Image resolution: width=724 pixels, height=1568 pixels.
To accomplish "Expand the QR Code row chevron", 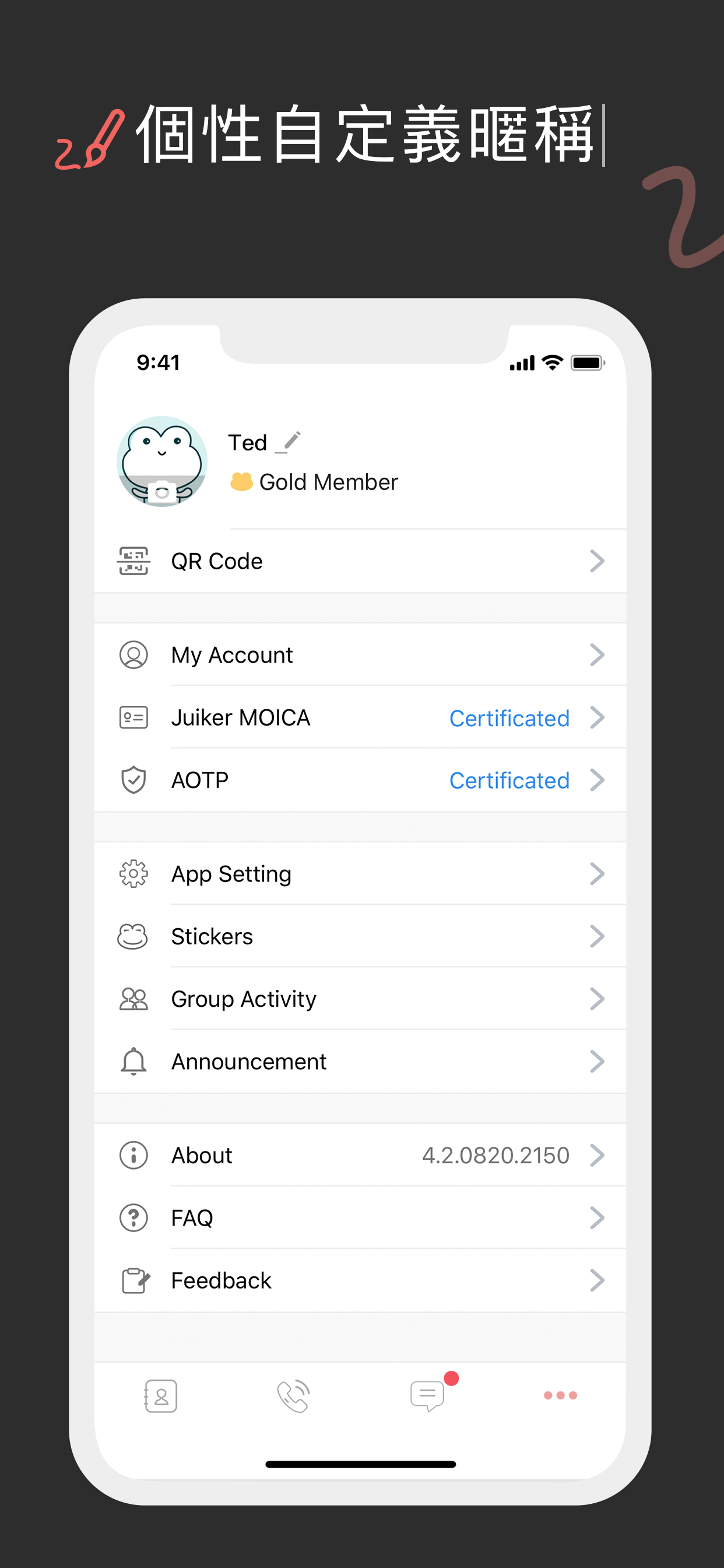I will click(x=597, y=561).
